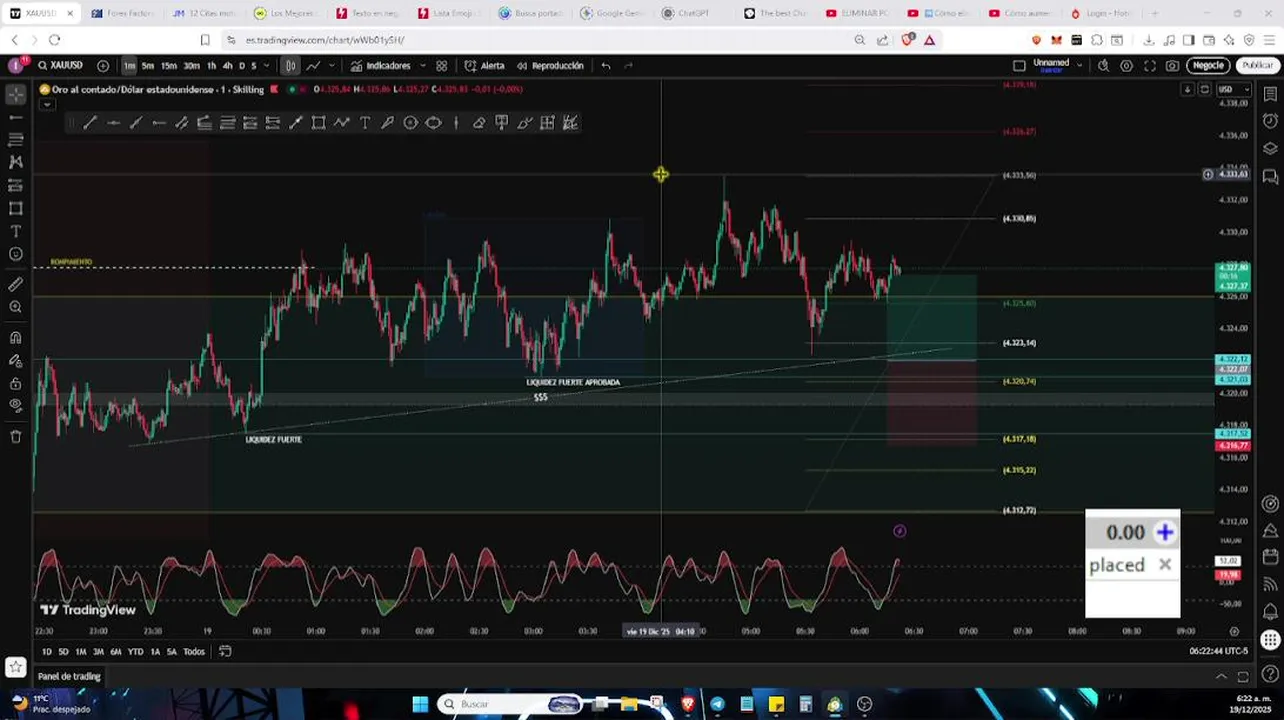The width and height of the screenshot is (1284, 720).
Task: Select the 5m timeframe
Action: [148, 66]
